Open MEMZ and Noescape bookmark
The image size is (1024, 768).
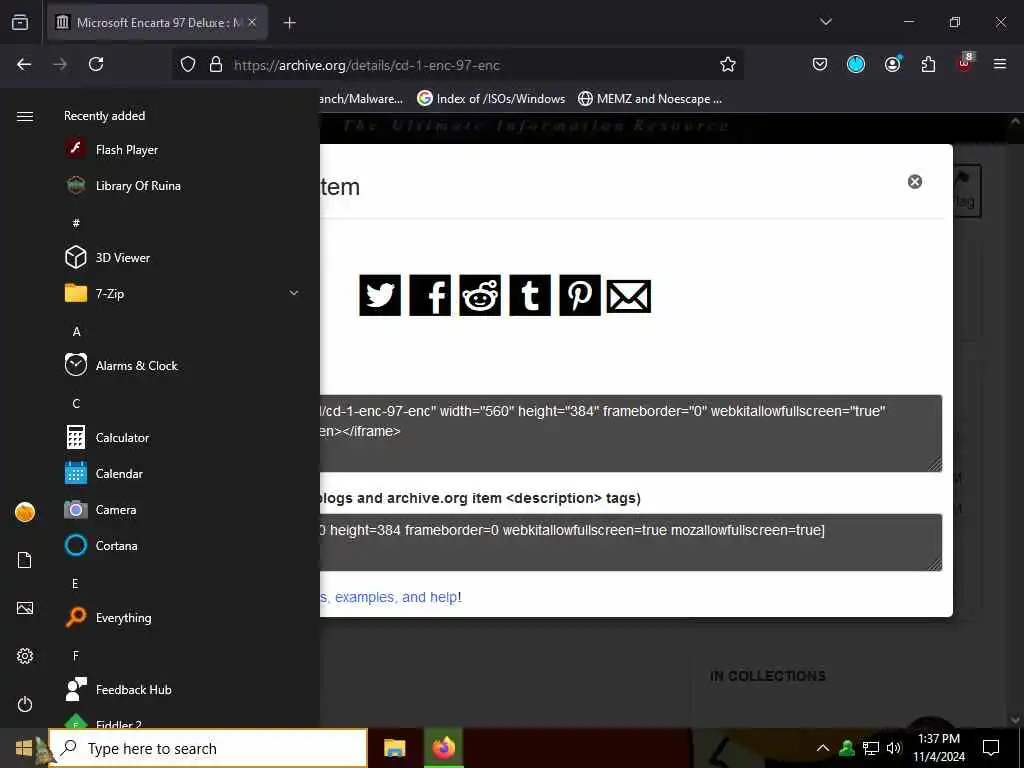(x=651, y=99)
